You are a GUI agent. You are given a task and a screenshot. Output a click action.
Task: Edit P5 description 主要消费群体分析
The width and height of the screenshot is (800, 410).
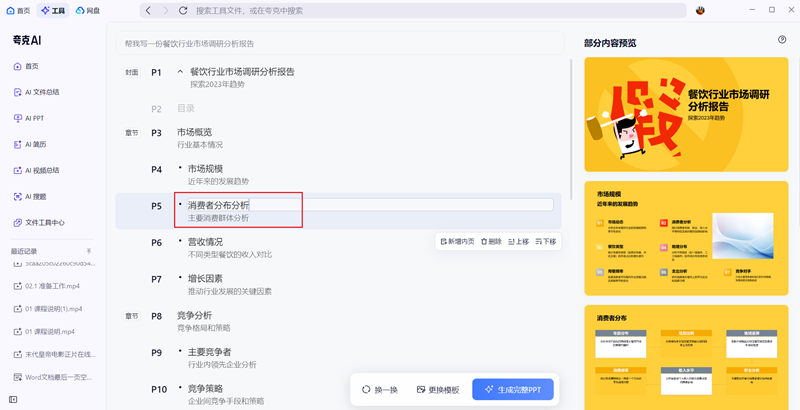[218, 218]
